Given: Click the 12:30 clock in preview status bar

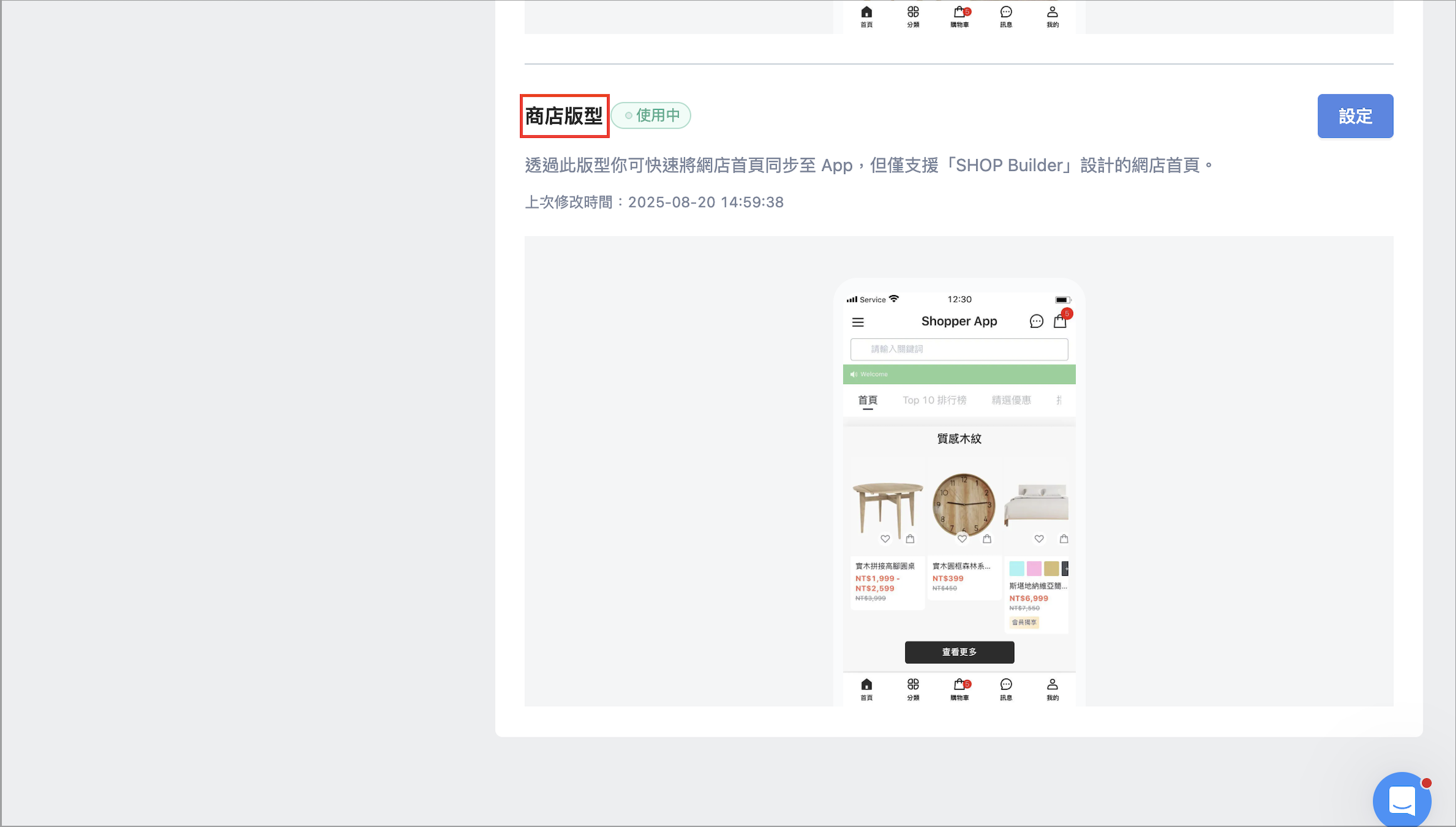Looking at the screenshot, I should (959, 299).
